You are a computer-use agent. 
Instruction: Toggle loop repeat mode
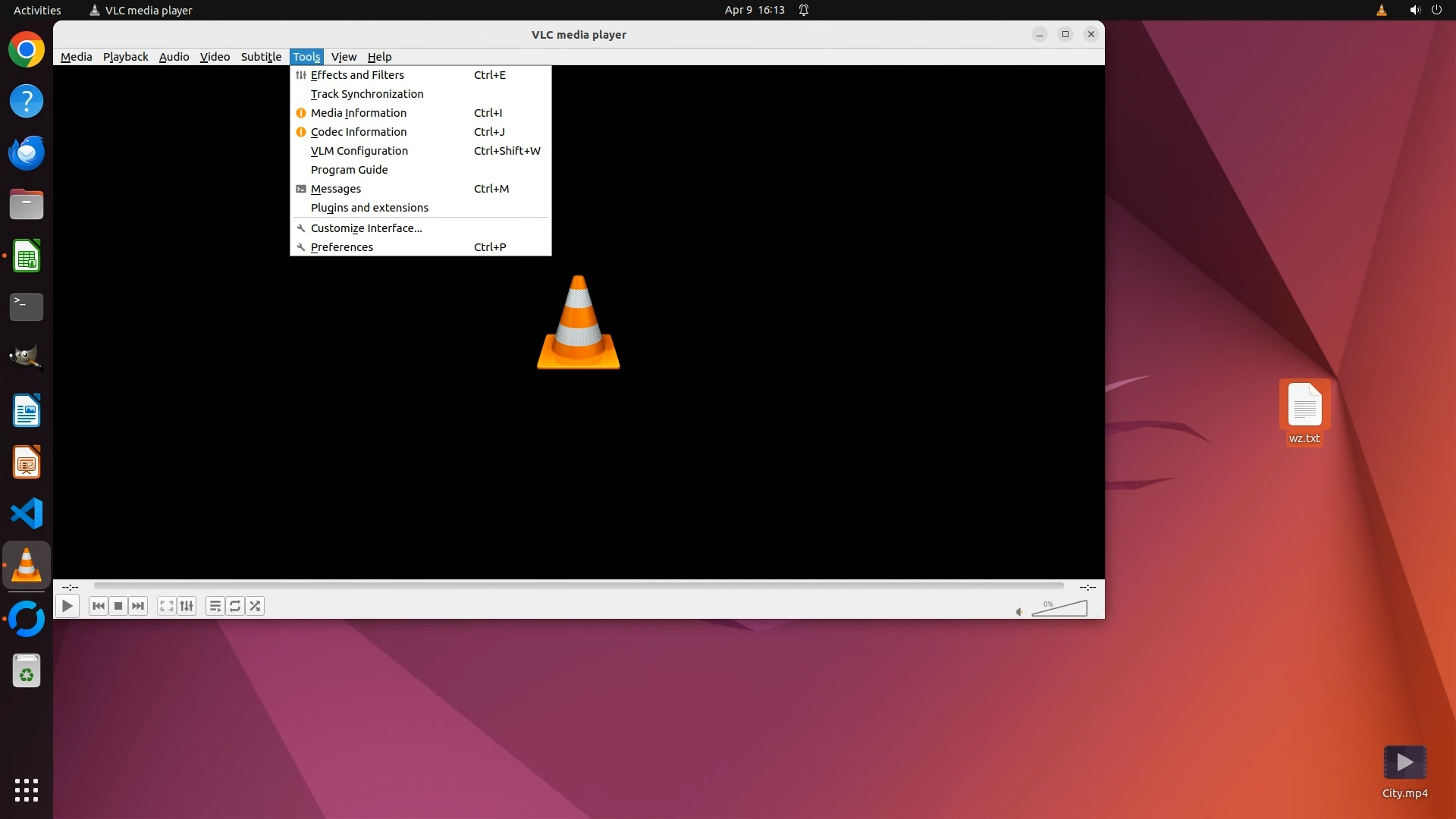tap(235, 606)
